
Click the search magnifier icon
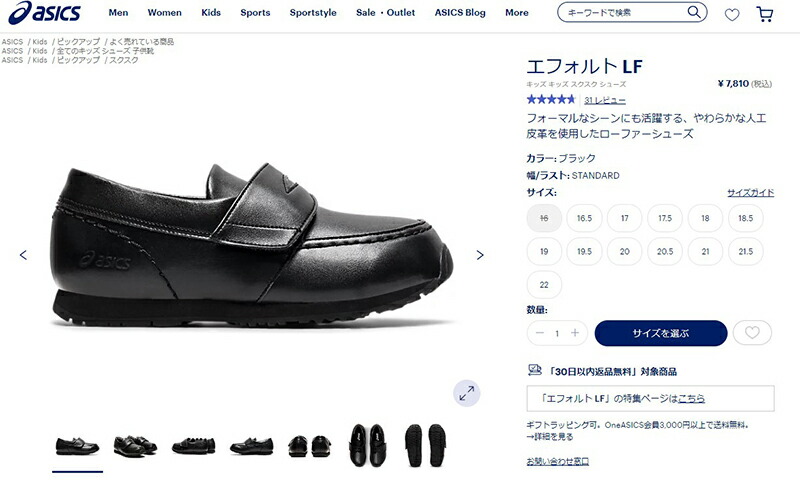coord(694,12)
